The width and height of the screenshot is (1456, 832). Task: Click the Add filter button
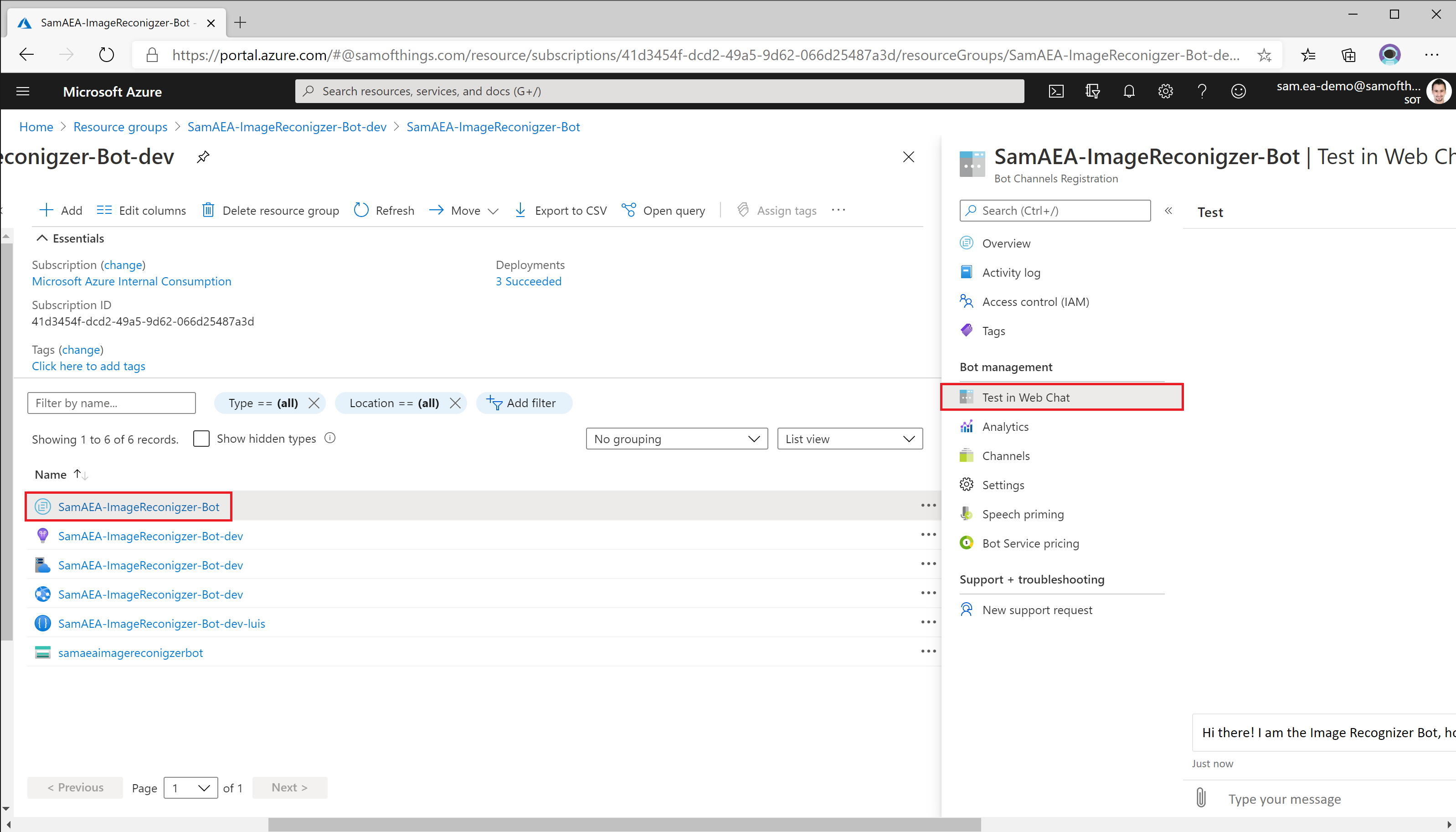524,403
